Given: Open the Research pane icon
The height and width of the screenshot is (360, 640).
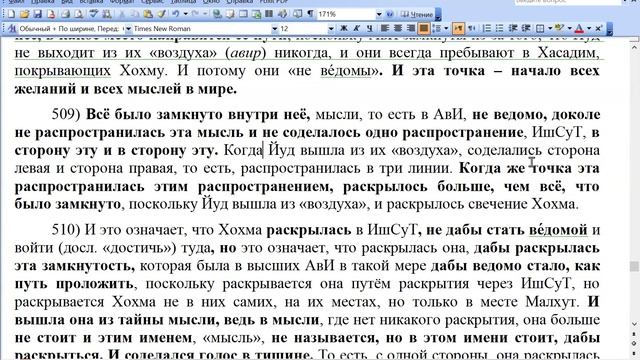Looking at the screenshot, I should [107, 14].
